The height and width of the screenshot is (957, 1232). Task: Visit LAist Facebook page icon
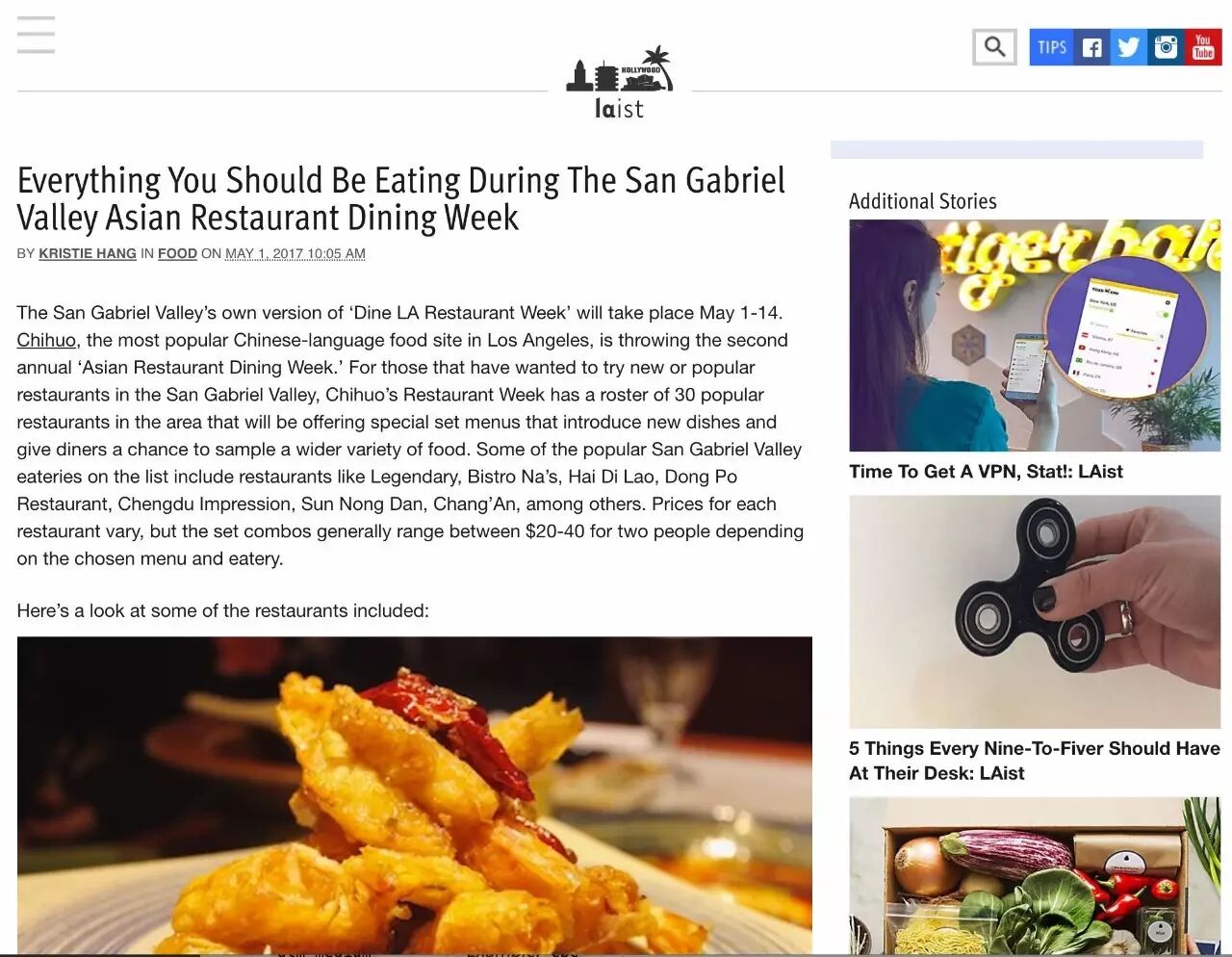[x=1091, y=47]
